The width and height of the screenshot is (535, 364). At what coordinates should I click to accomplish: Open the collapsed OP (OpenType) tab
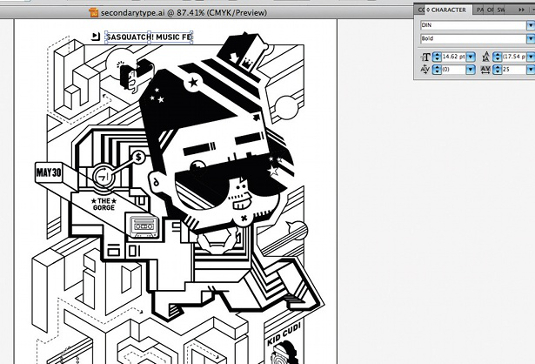click(490, 10)
